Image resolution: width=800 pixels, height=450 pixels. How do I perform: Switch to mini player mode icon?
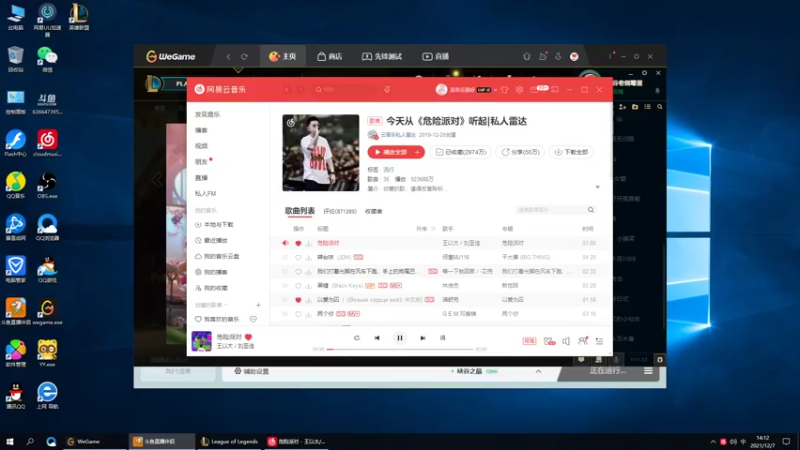(x=555, y=90)
